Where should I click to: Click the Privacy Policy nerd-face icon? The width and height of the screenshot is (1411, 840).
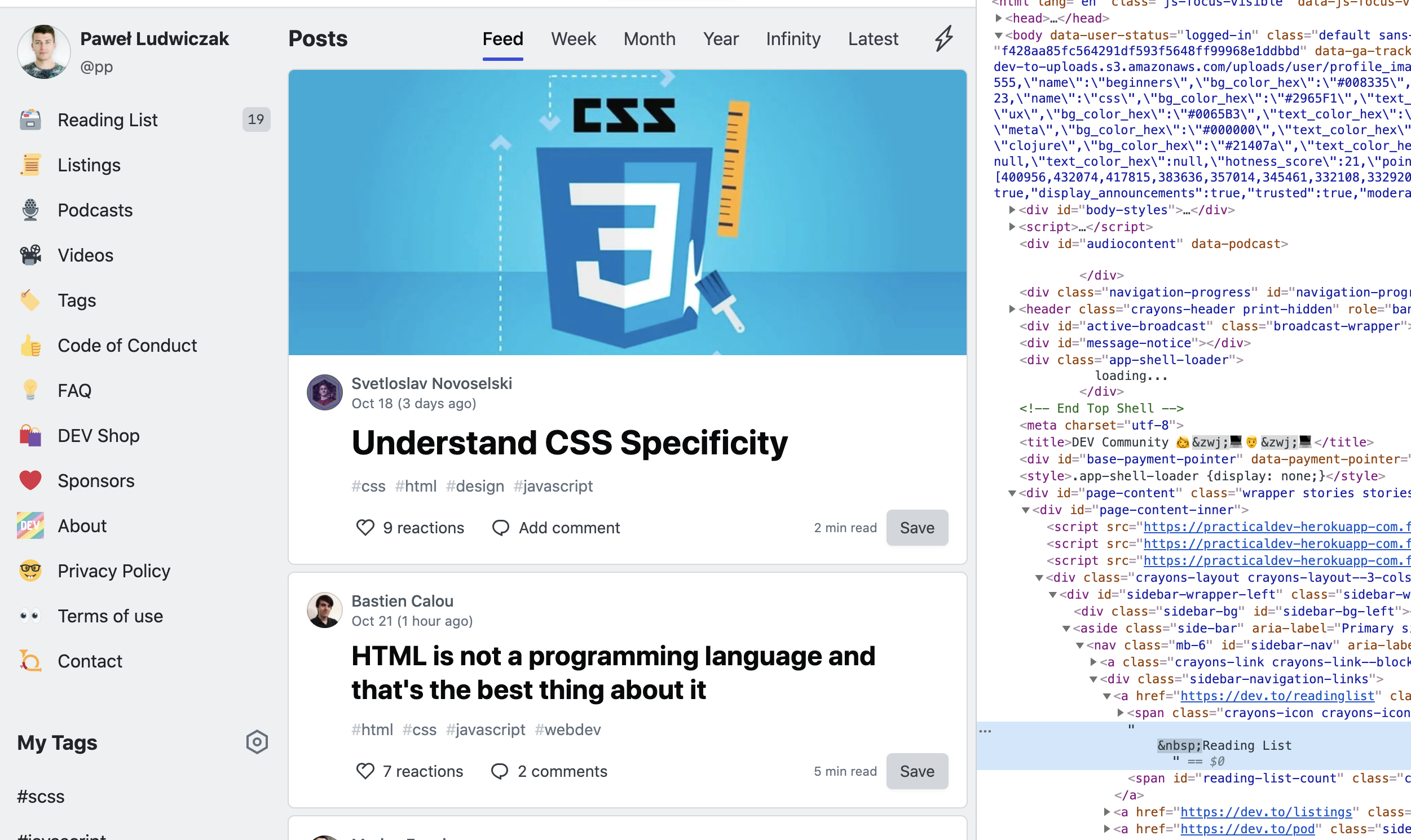click(x=30, y=571)
